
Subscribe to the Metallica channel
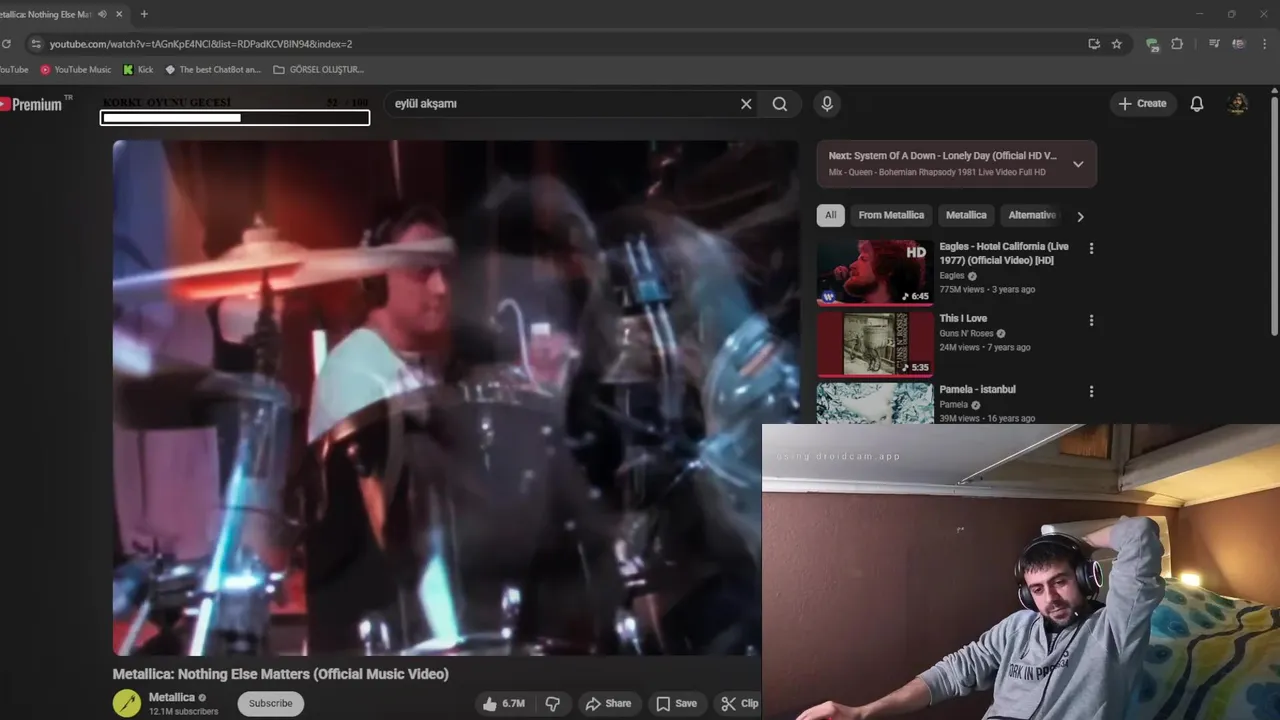(270, 704)
